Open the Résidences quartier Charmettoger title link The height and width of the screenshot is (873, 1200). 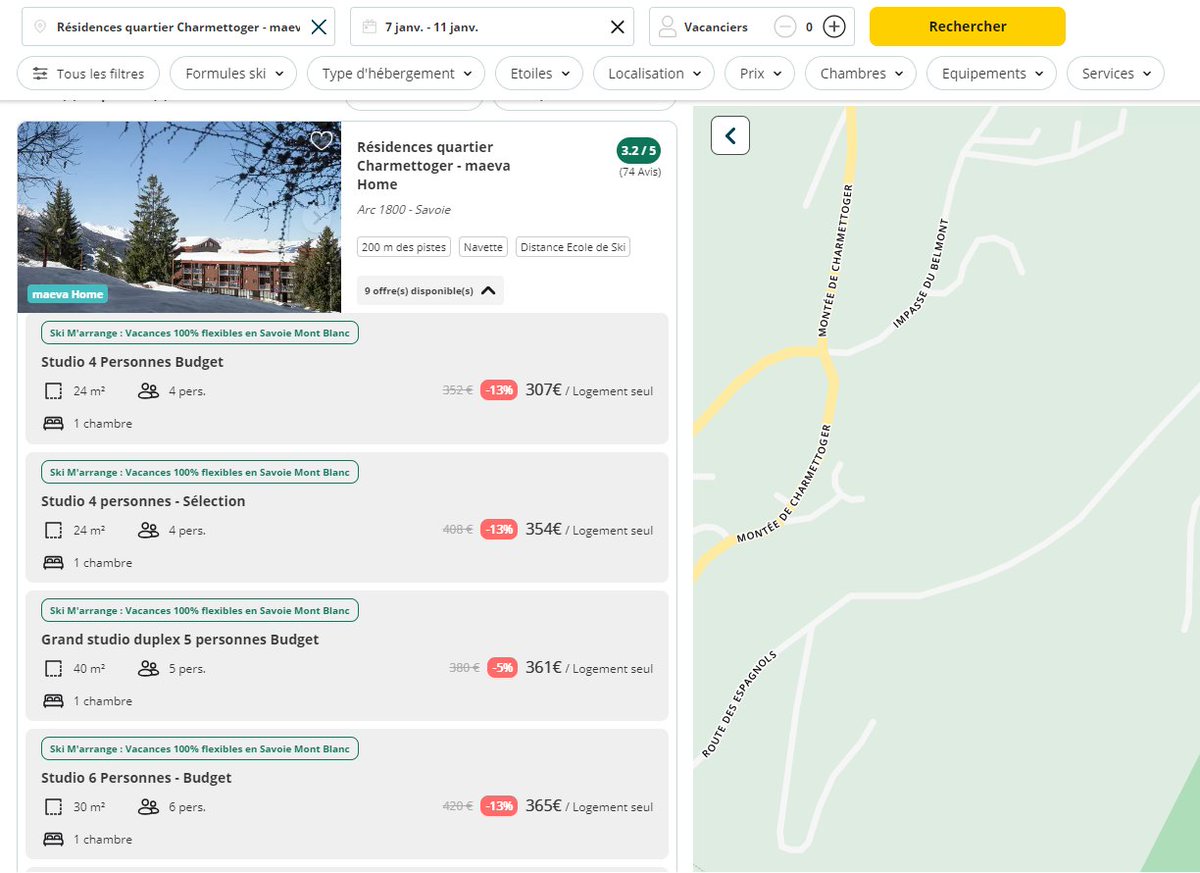click(x=434, y=166)
